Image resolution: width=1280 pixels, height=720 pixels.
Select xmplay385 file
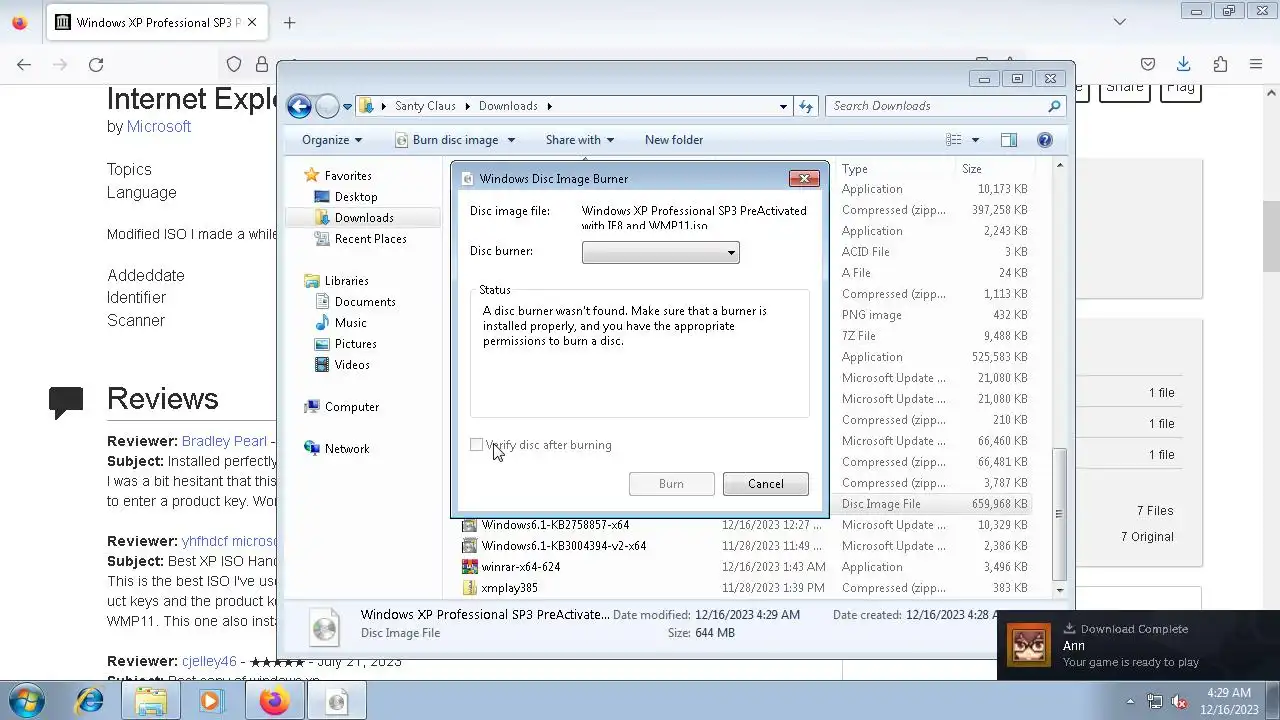point(509,588)
